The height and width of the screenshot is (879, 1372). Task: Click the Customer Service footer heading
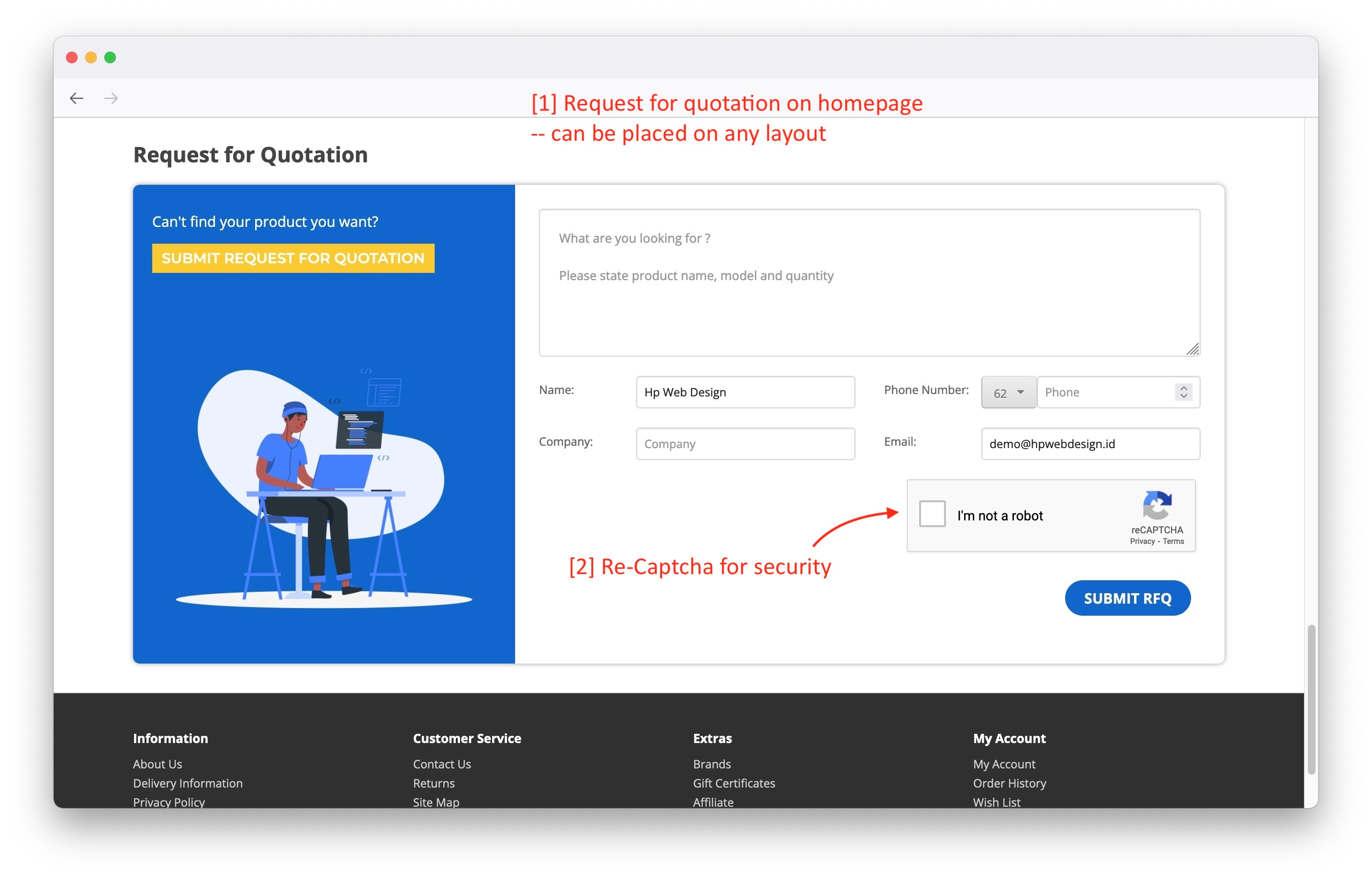[467, 739]
